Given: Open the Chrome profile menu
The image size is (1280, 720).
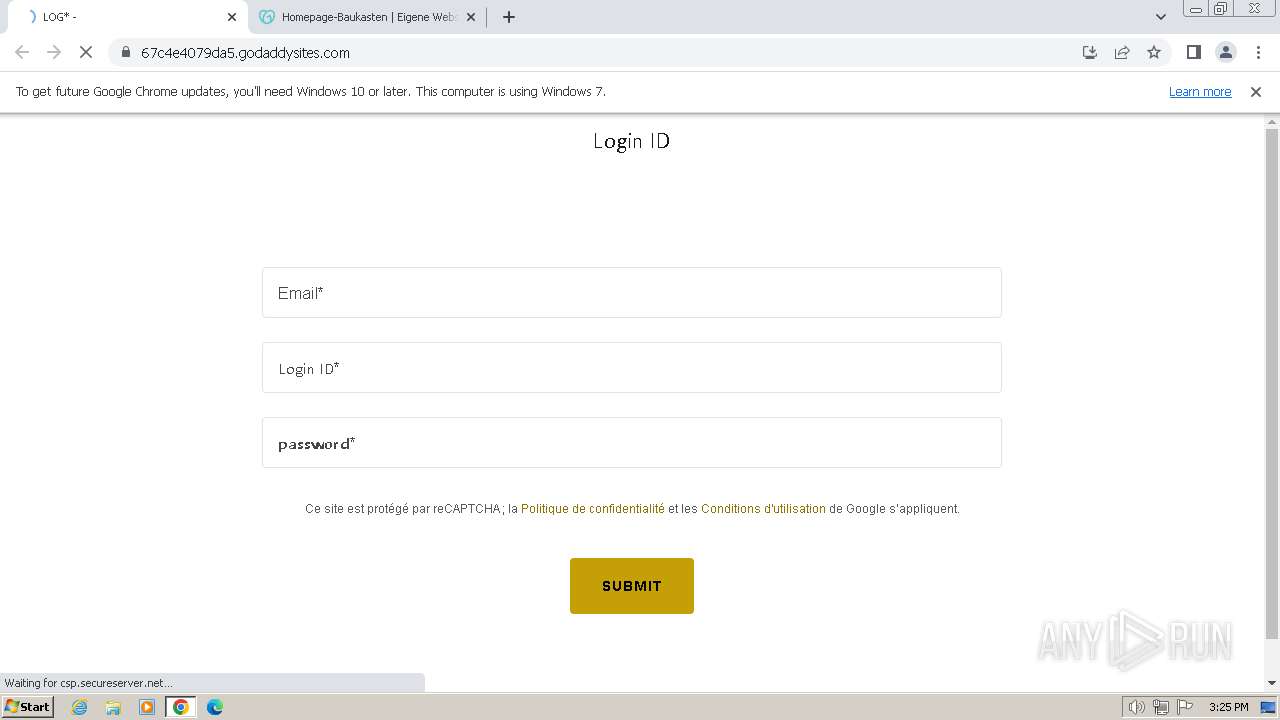Looking at the screenshot, I should point(1225,52).
